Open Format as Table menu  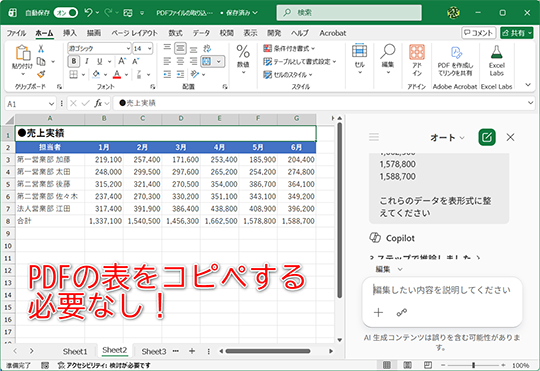tap(300, 62)
